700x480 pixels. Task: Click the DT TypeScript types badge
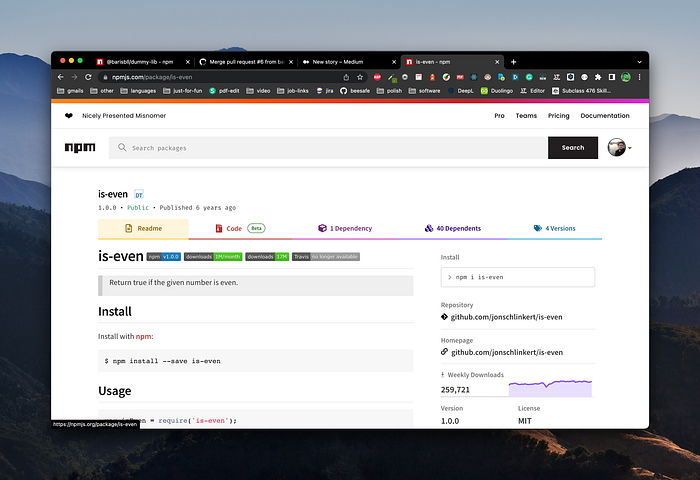(139, 195)
